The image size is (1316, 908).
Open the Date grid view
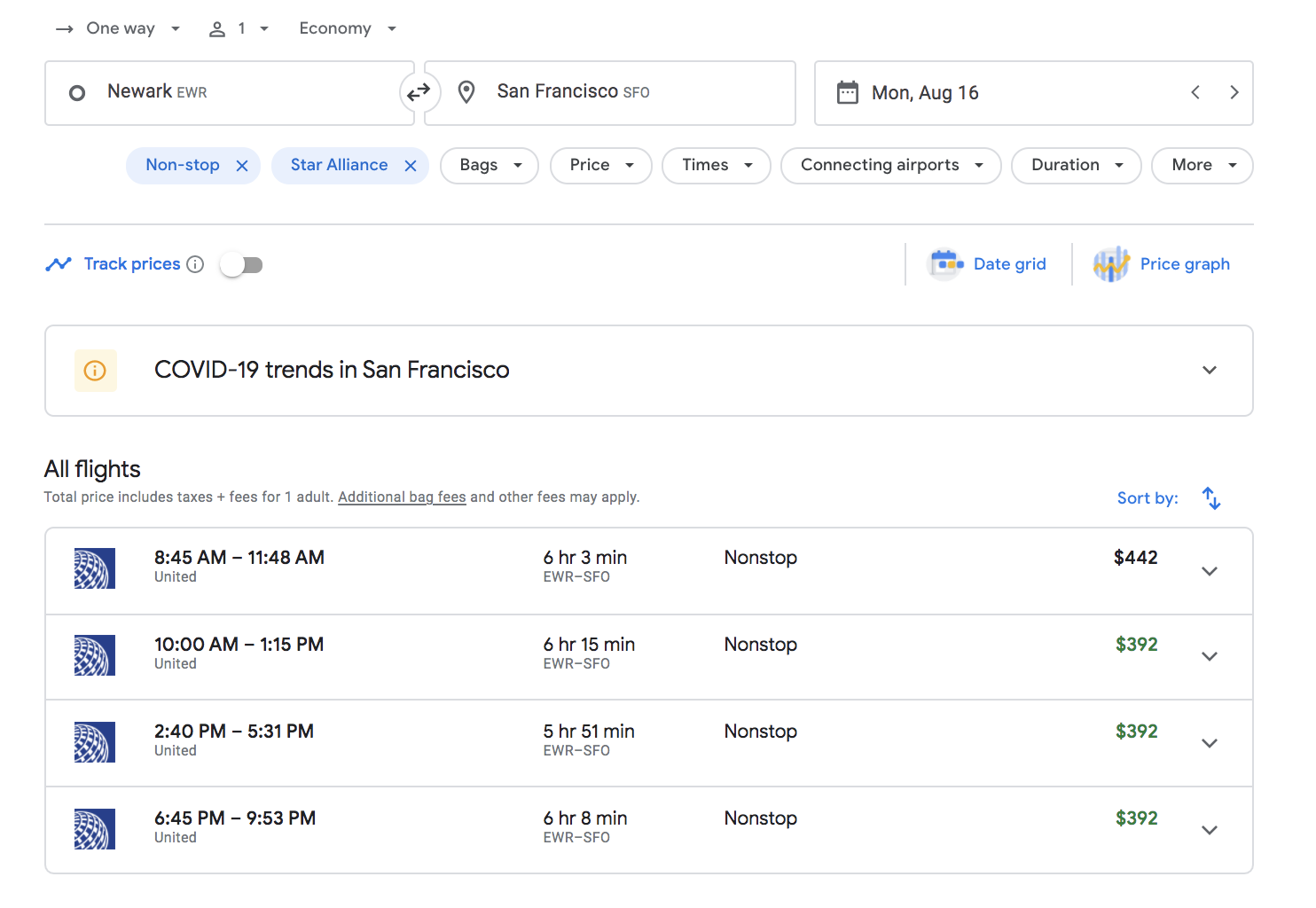pos(987,263)
